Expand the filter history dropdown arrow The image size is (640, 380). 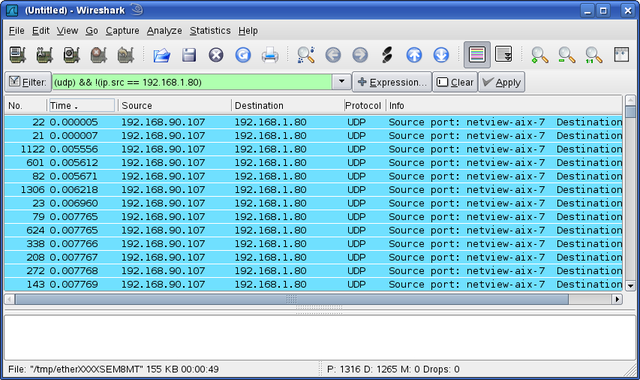pos(341,82)
